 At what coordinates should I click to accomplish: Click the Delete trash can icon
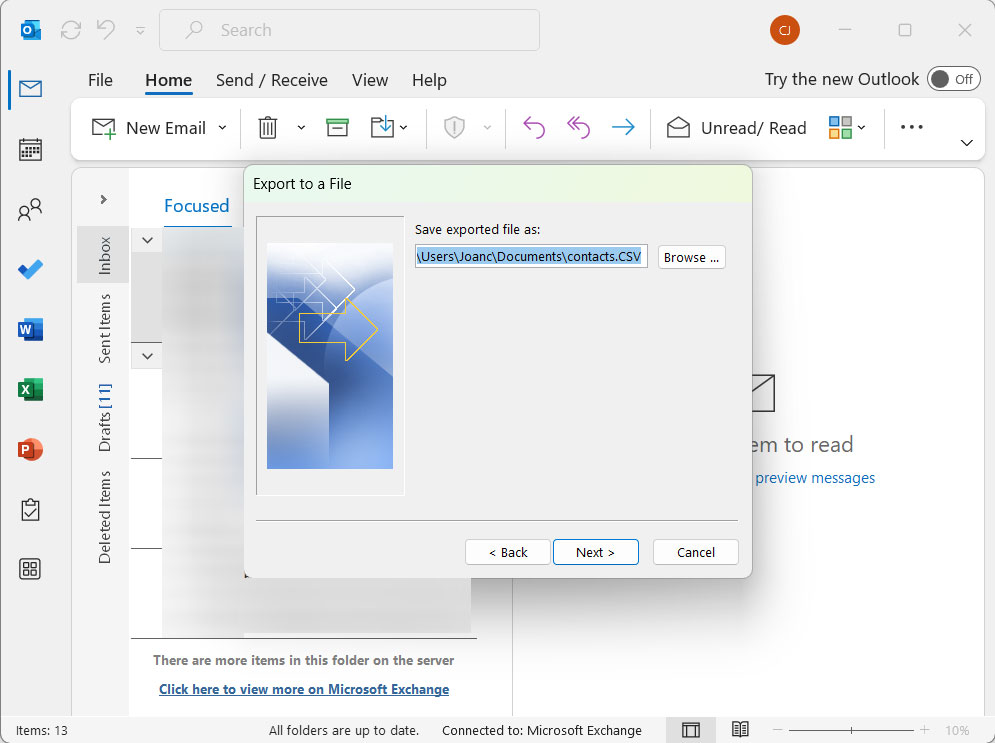coord(268,128)
